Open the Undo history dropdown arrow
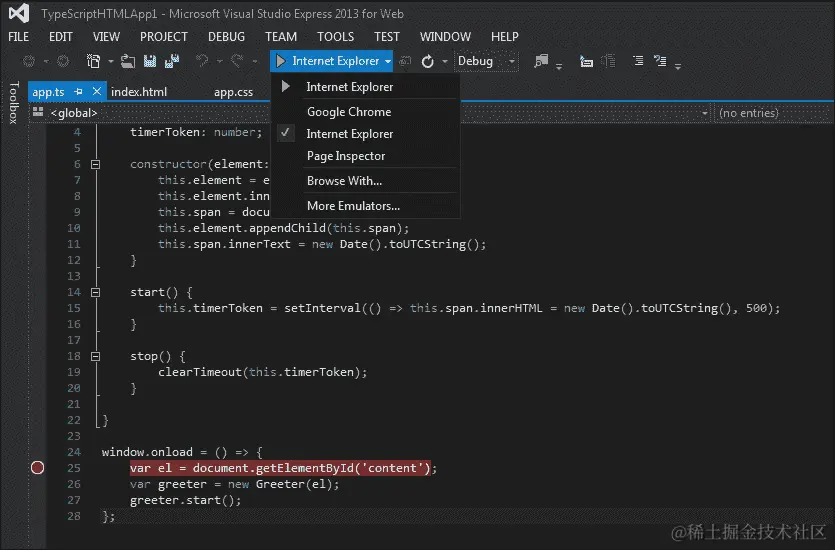 point(219,62)
